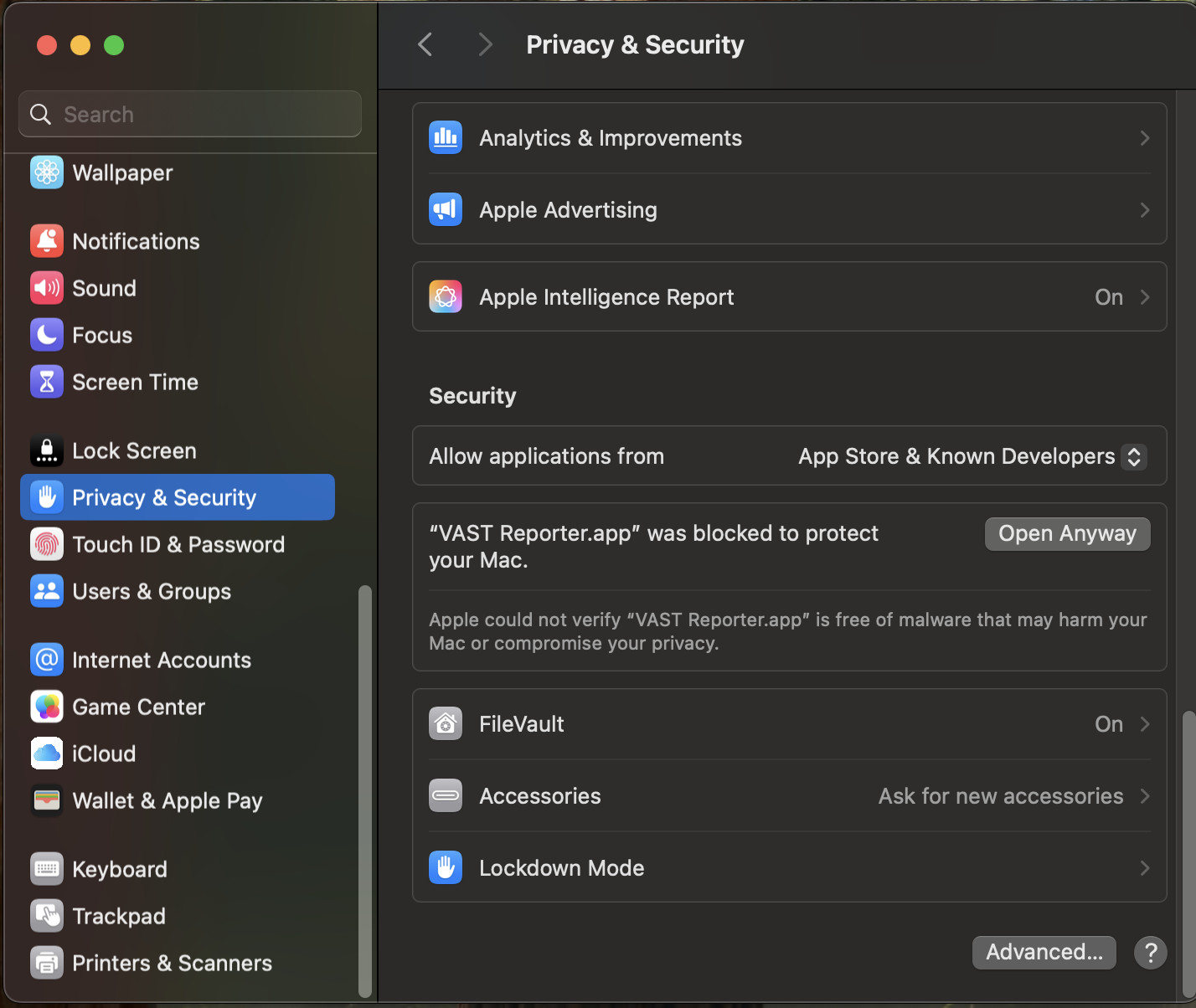Click the Touch ID fingerprint icon
This screenshot has height=1008, width=1196.
pyautogui.click(x=46, y=544)
